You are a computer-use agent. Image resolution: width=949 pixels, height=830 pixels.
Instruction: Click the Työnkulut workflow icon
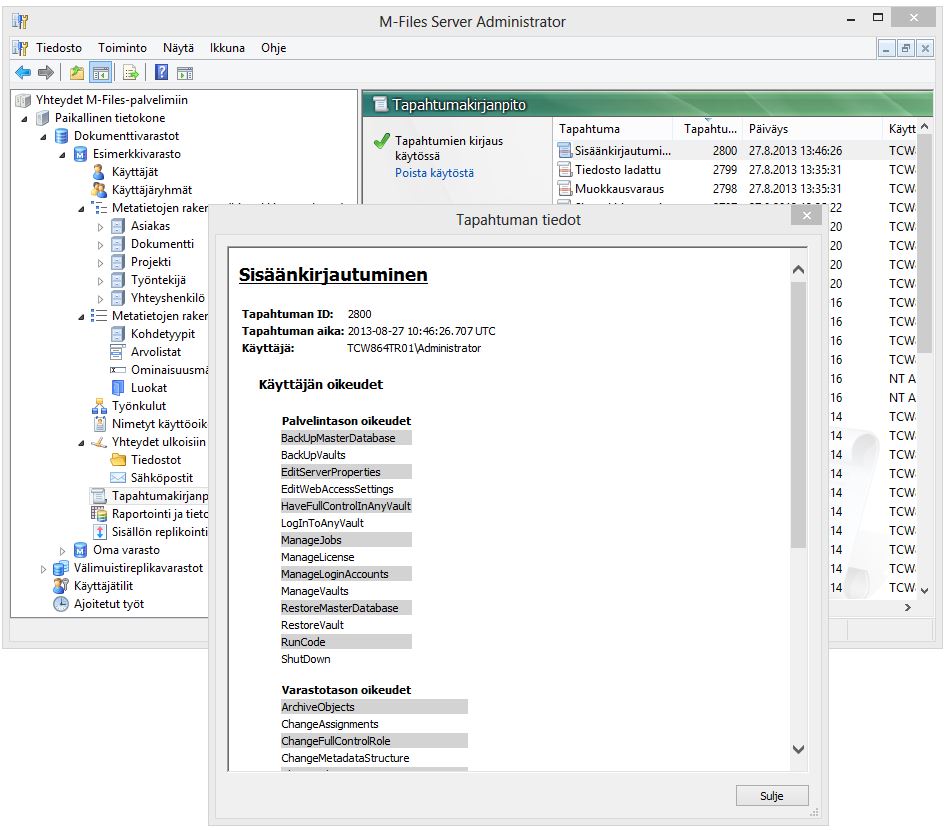click(x=99, y=406)
